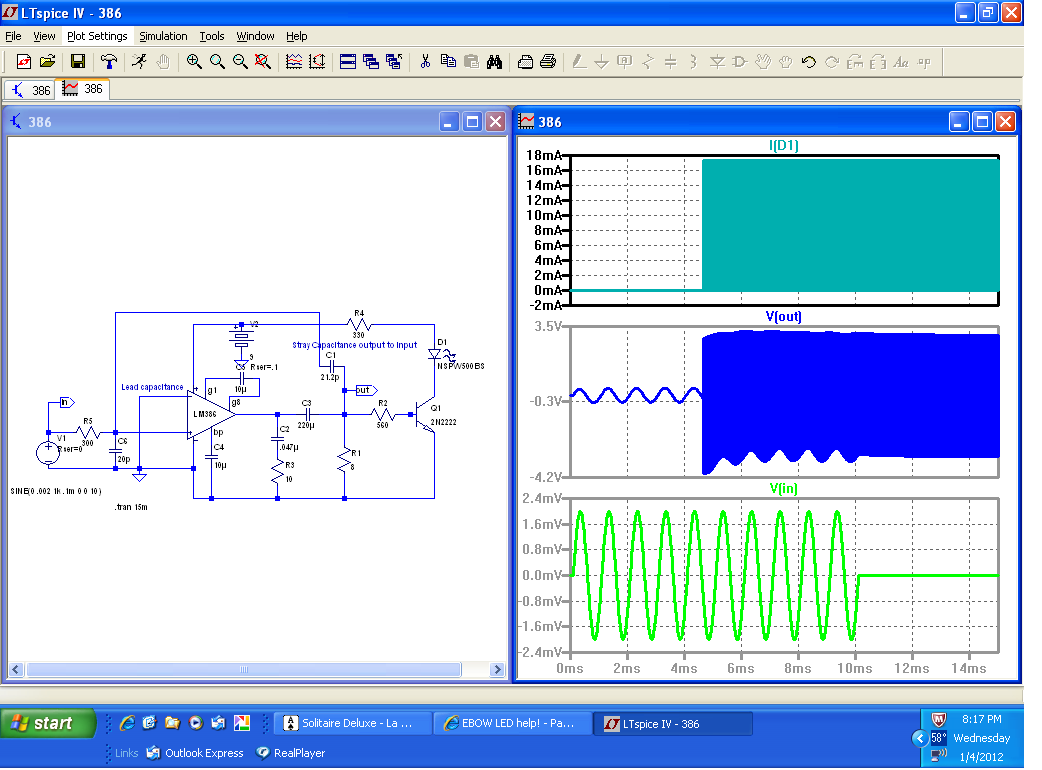Click the V(out) trace label

coord(783,316)
